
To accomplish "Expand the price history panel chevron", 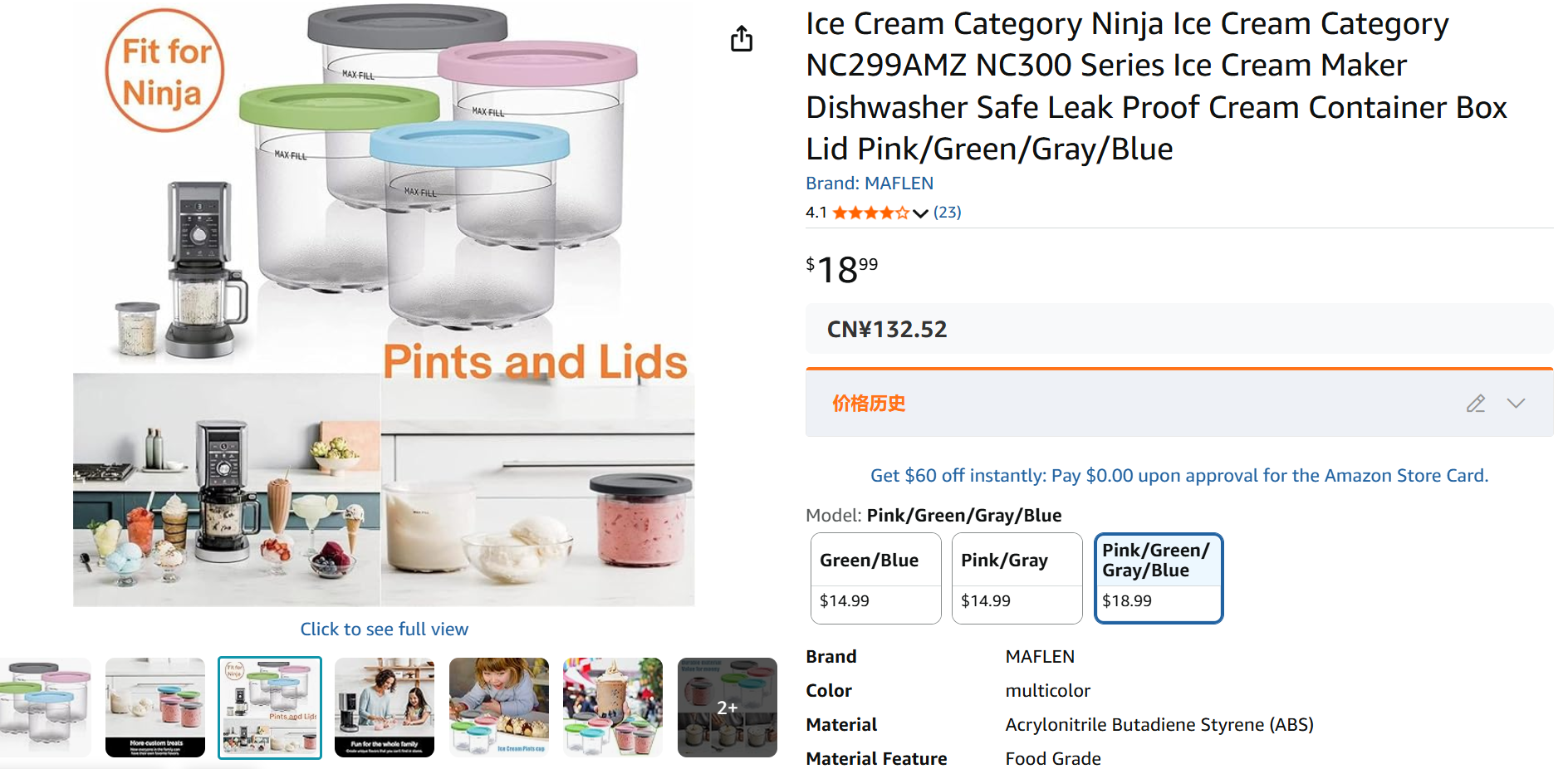I will [x=1516, y=404].
